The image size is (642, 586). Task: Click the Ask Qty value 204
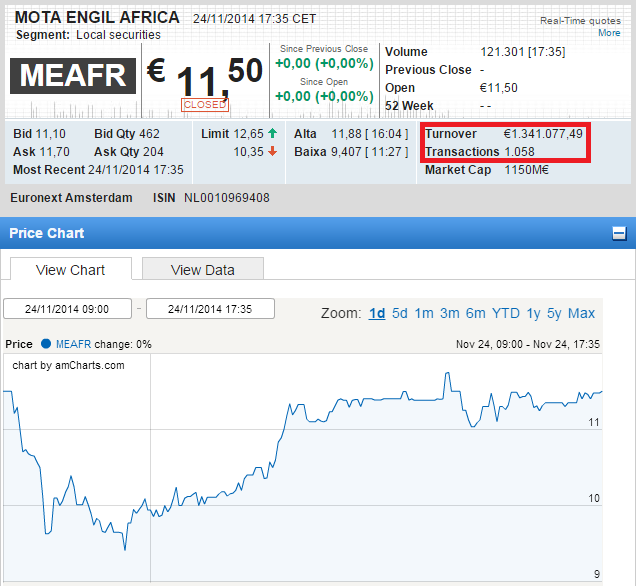tap(153, 152)
